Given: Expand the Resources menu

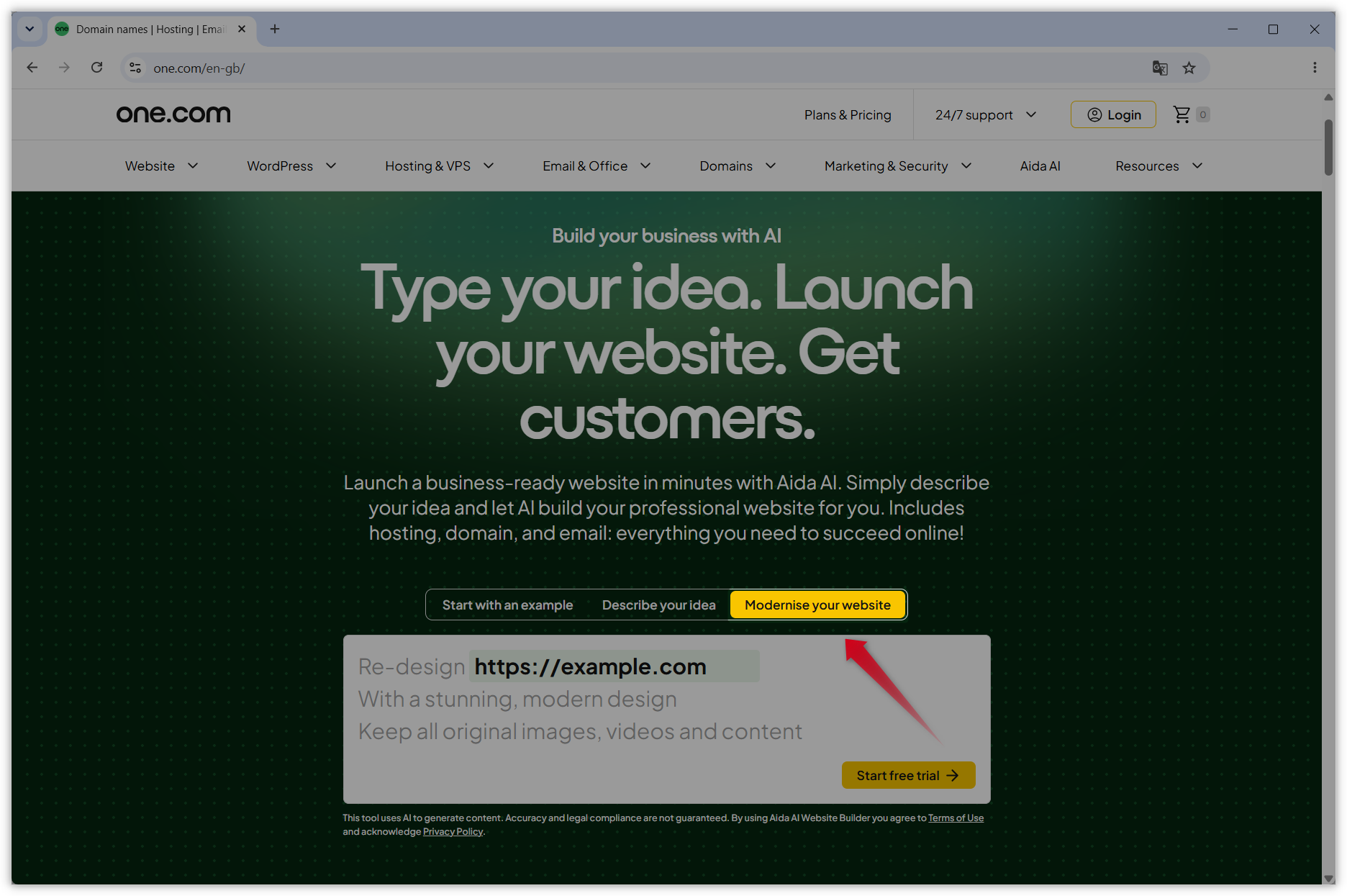Looking at the screenshot, I should [x=1160, y=166].
